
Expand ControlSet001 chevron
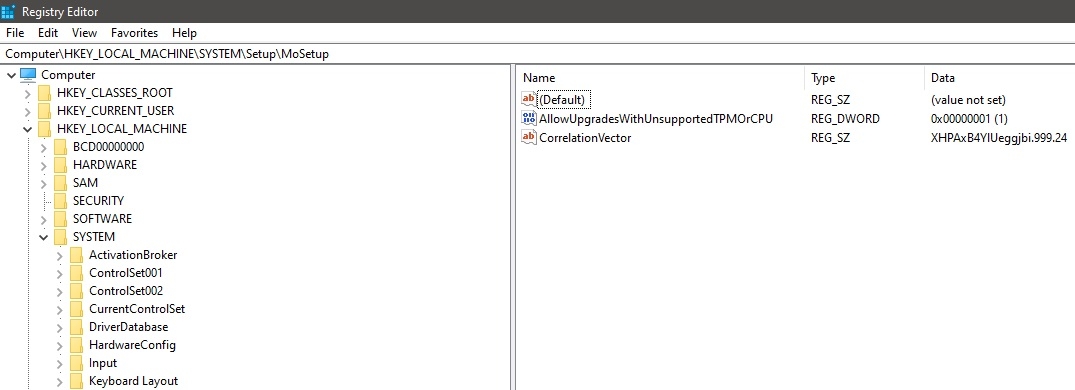(x=60, y=273)
